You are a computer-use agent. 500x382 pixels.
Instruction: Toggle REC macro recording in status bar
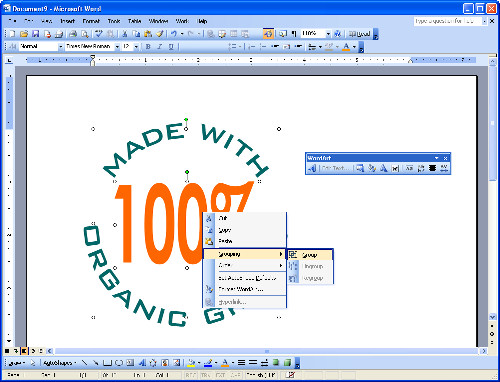point(191,375)
